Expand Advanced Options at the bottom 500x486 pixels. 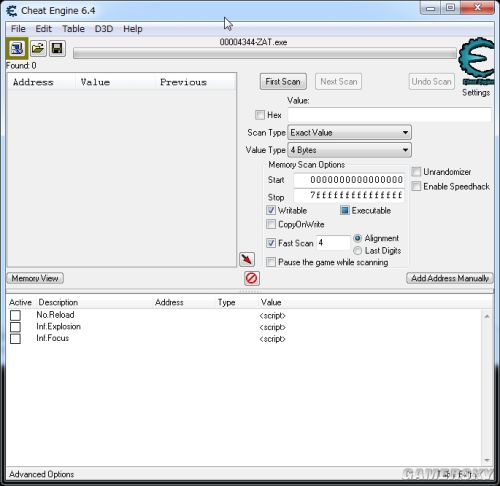point(42,474)
